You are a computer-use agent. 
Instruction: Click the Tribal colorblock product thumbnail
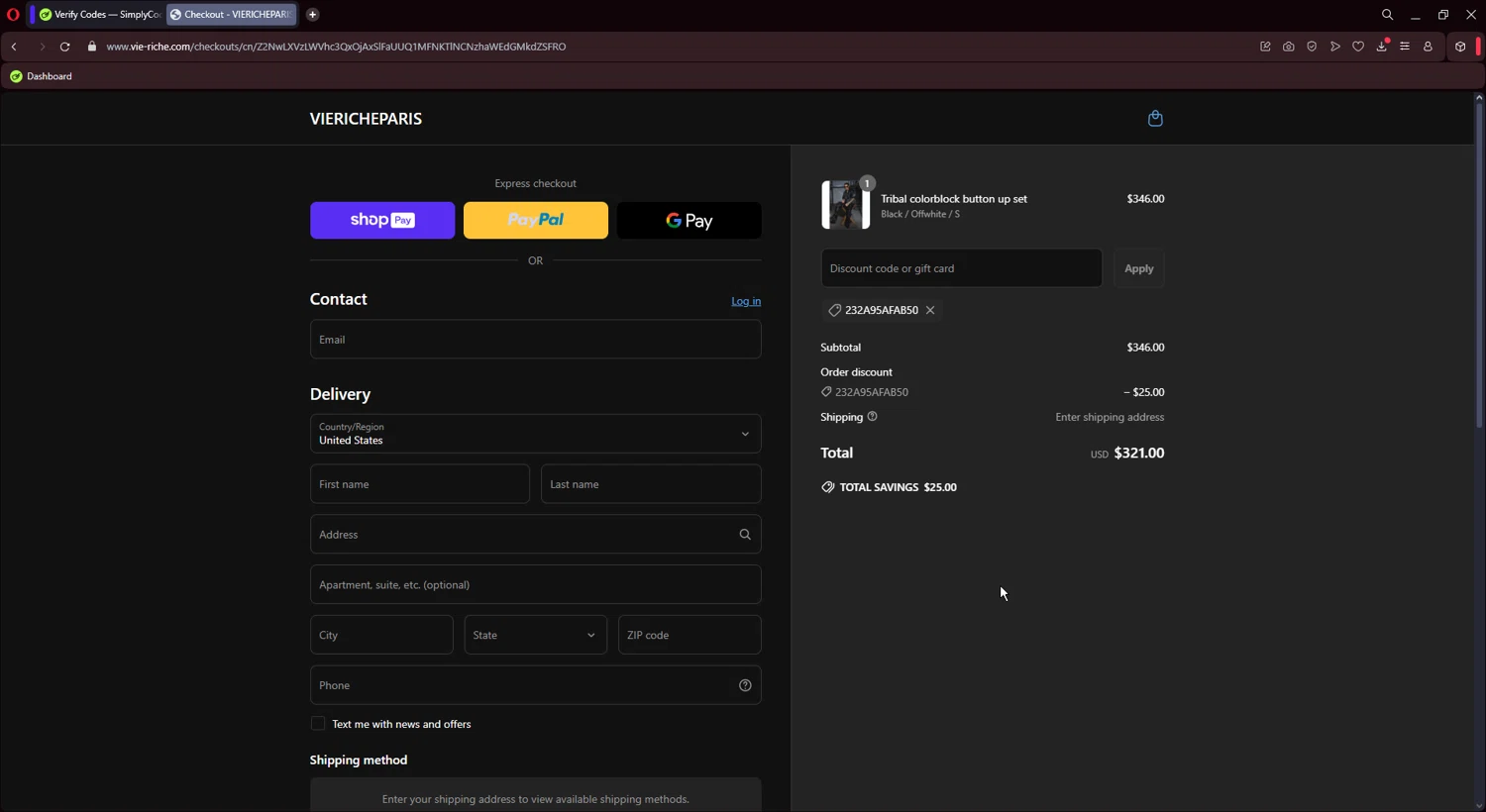(845, 204)
